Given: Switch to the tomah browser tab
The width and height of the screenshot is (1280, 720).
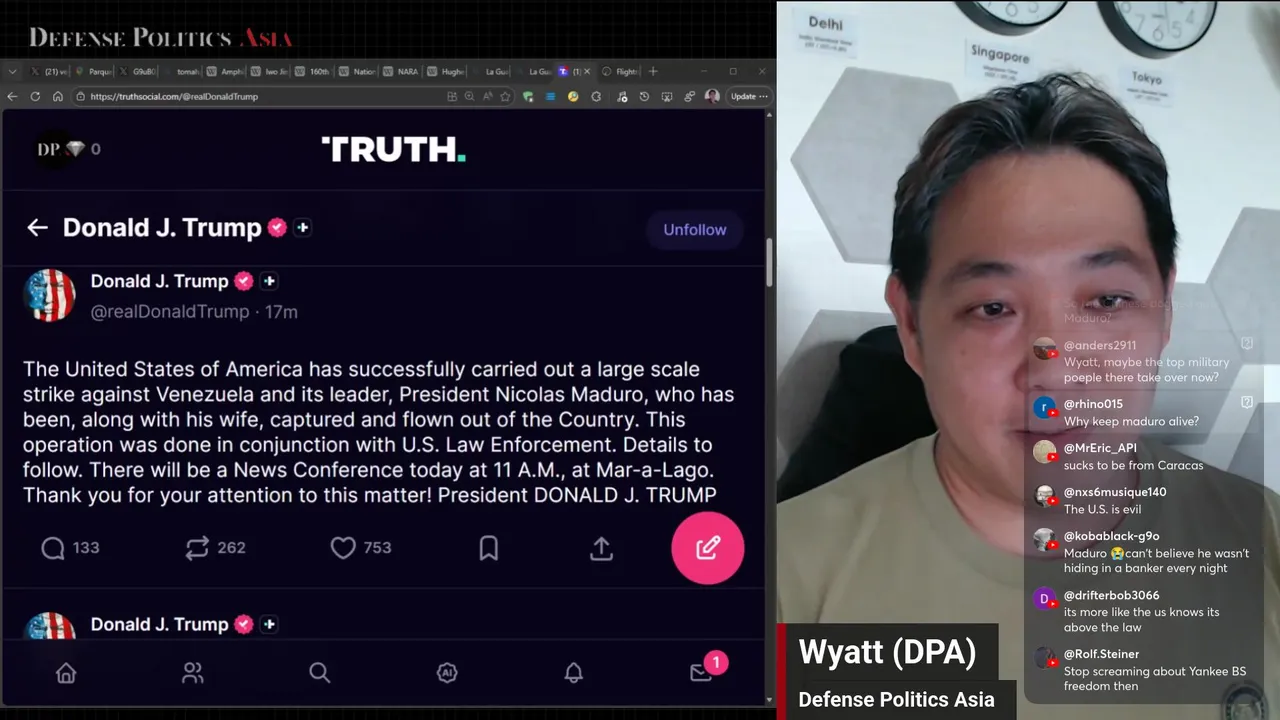Looking at the screenshot, I should [182, 71].
